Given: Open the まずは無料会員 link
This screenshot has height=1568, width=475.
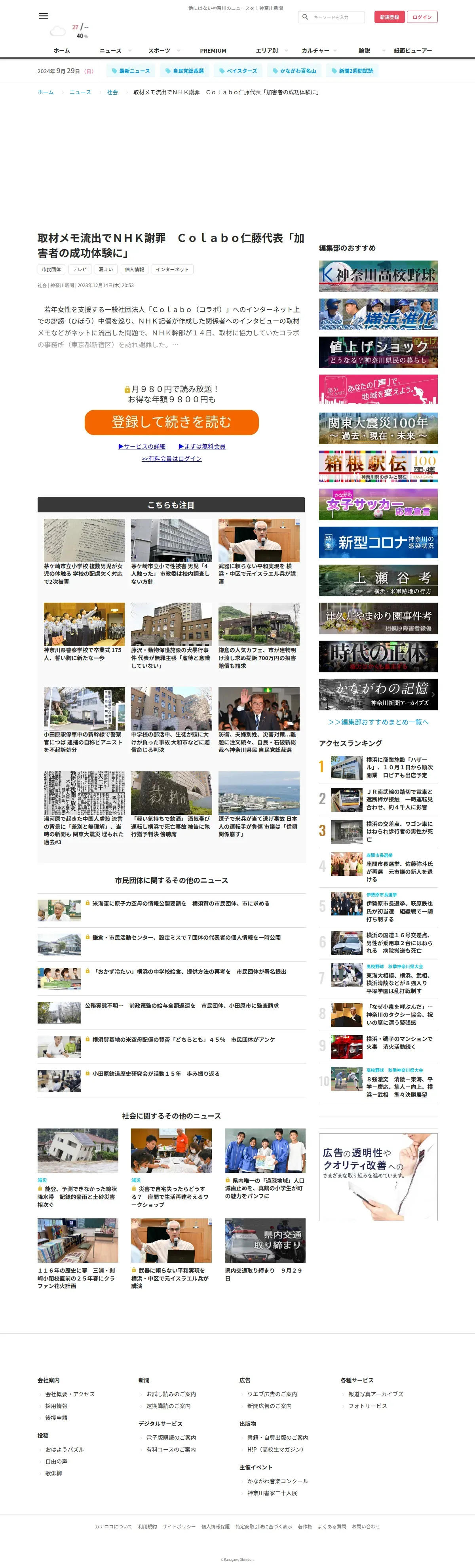Looking at the screenshot, I should [202, 446].
